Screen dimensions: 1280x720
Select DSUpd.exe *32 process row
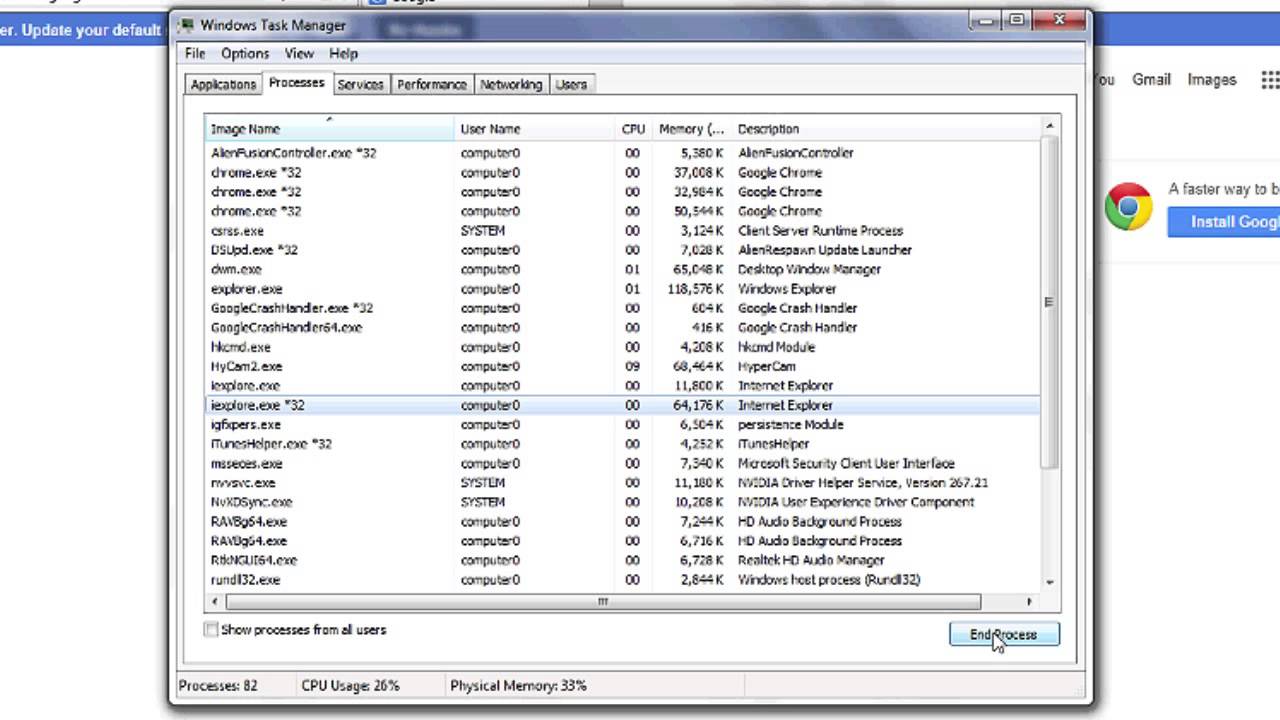coord(622,250)
